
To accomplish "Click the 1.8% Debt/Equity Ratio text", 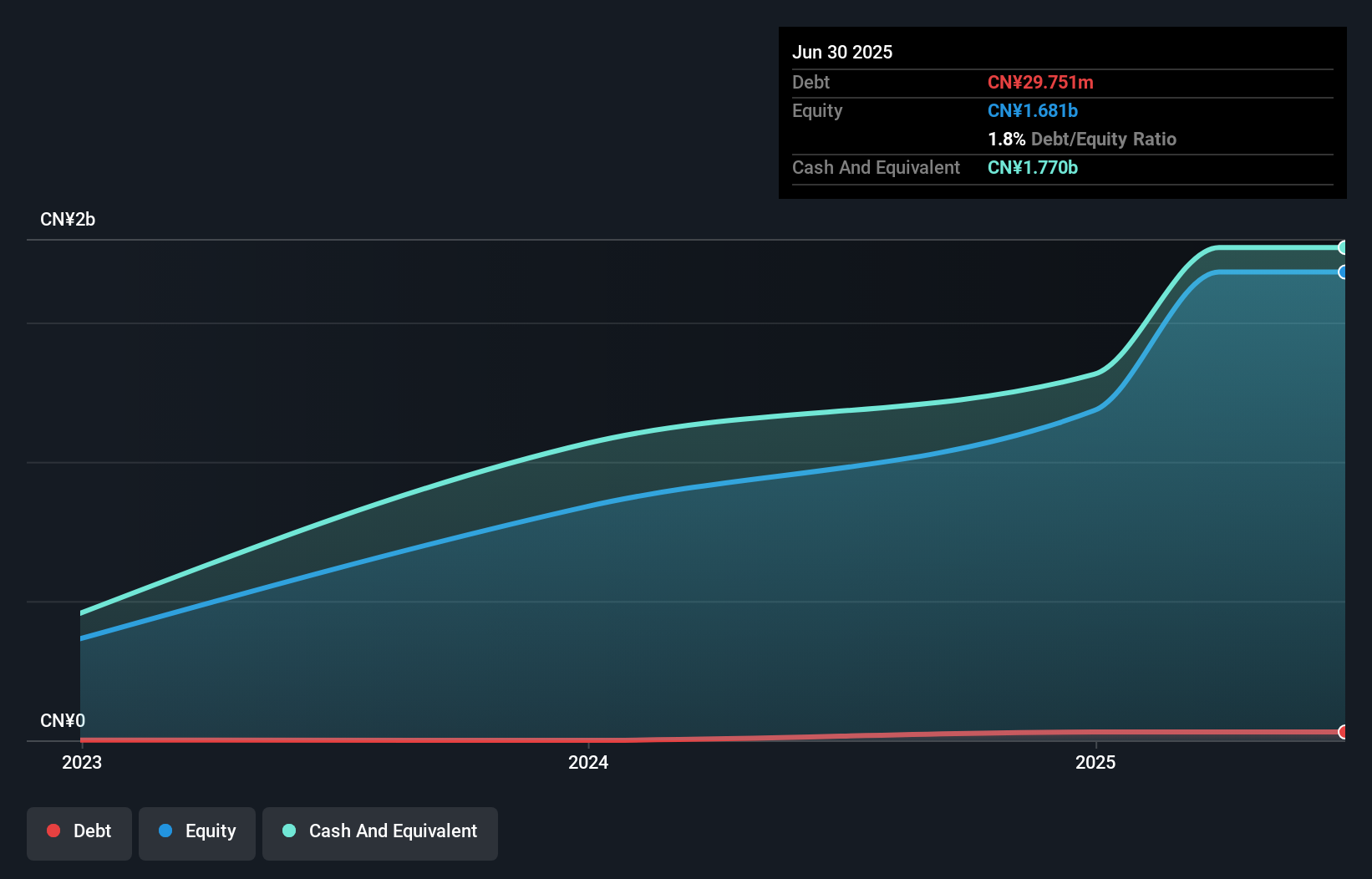I will point(1082,139).
